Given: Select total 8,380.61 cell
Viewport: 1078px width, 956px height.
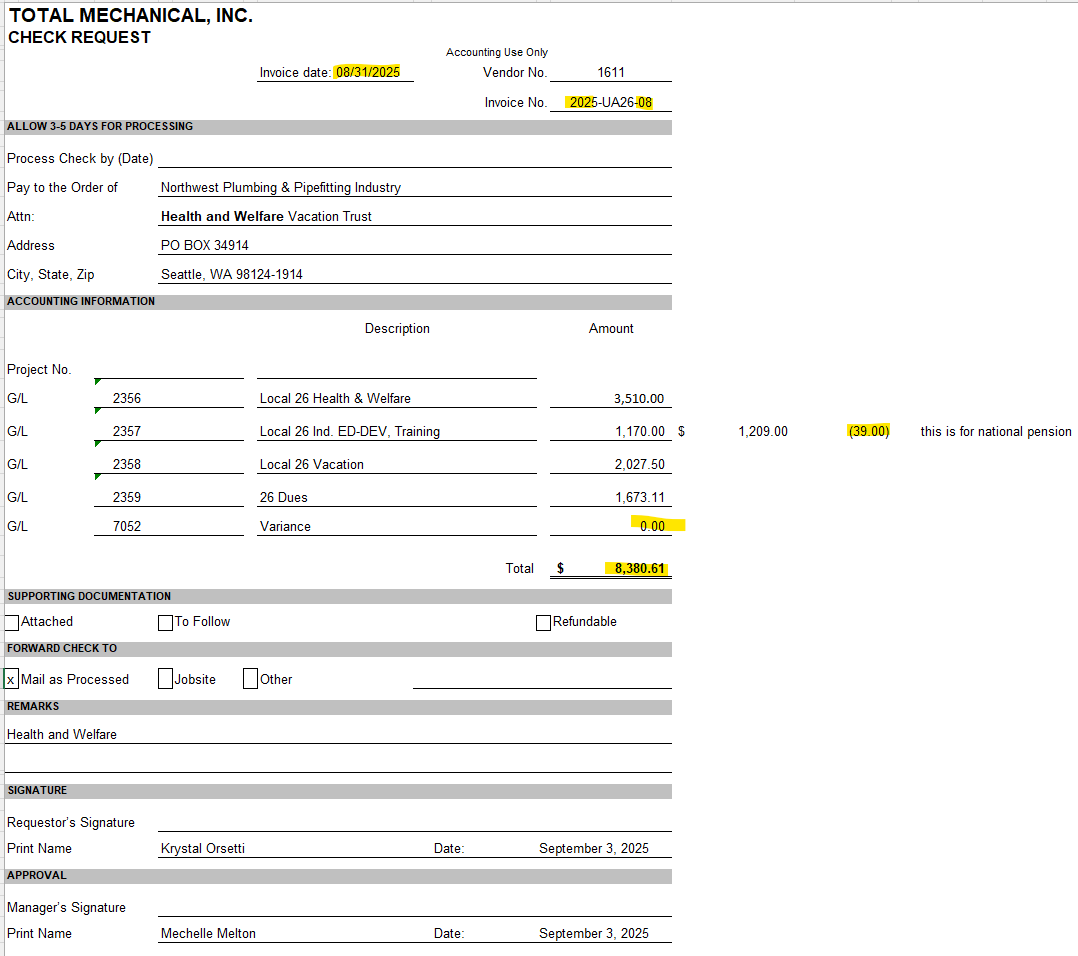Looking at the screenshot, I should 610,568.
